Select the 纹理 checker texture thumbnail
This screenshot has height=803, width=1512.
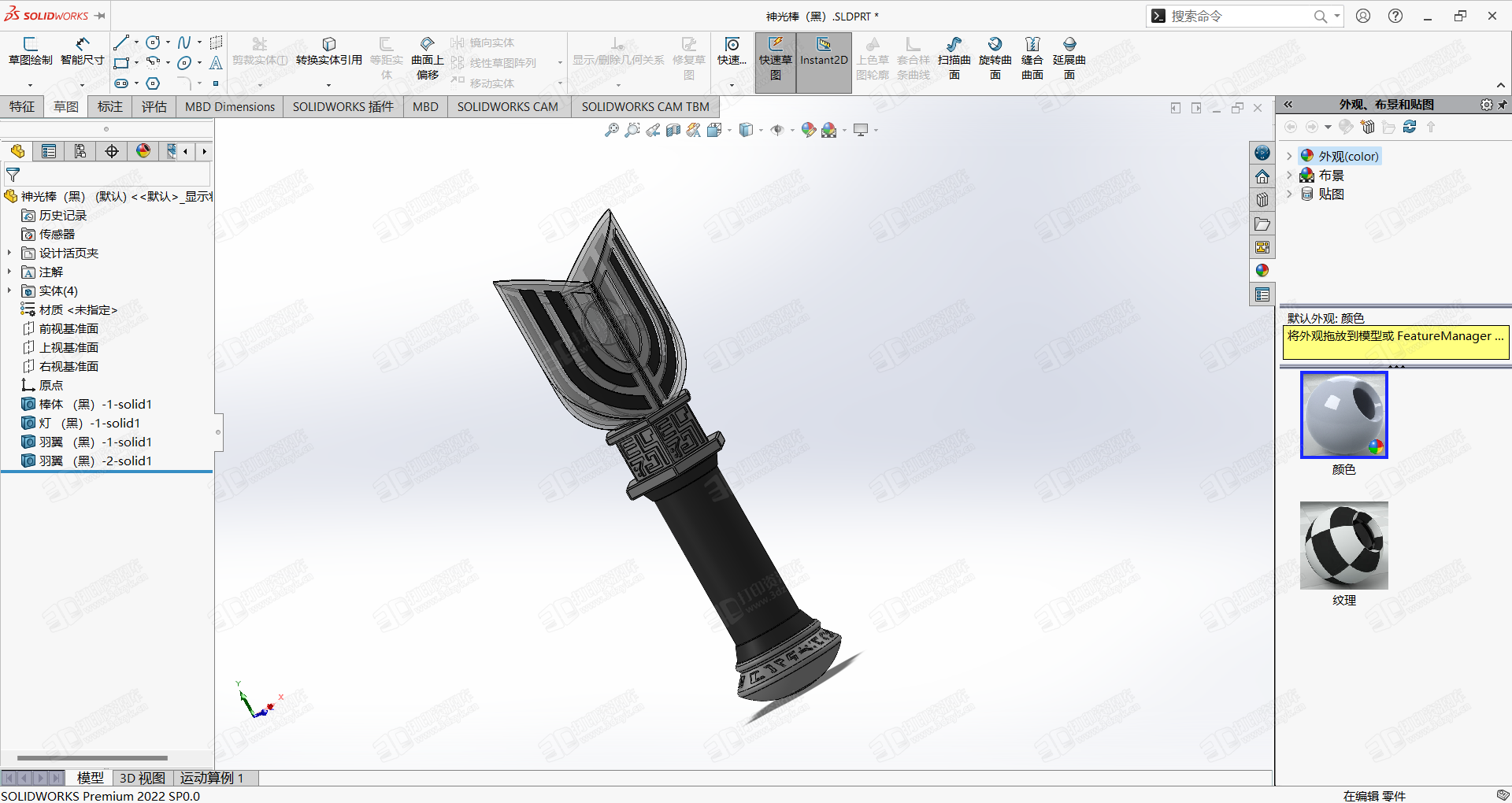(1344, 546)
